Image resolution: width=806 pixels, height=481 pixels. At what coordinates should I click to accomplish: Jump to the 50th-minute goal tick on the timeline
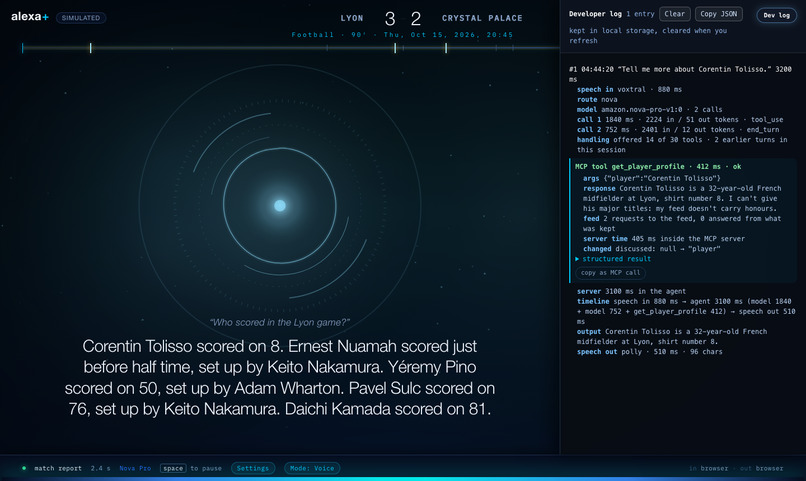(446, 48)
